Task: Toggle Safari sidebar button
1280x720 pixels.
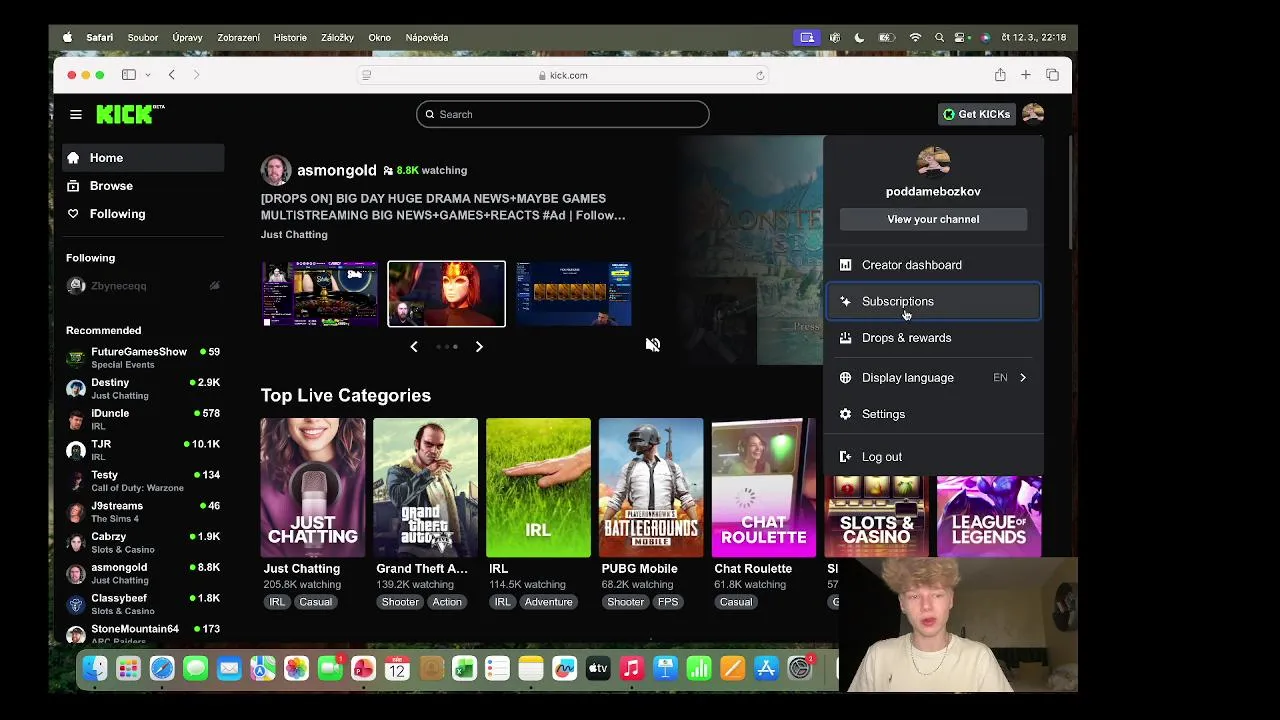Action: point(129,75)
